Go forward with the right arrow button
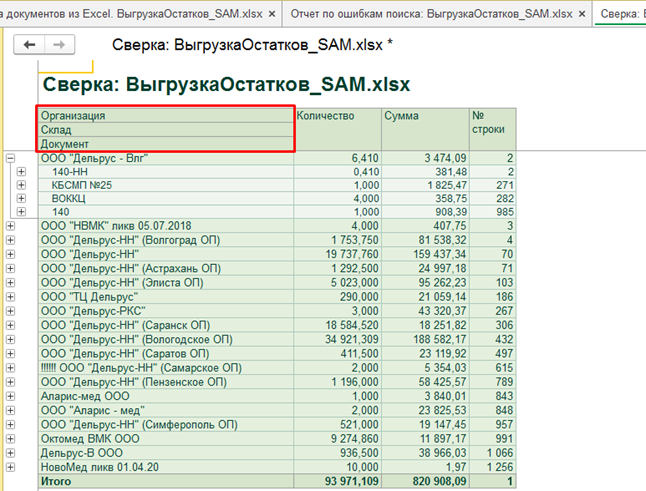646x491 pixels. click(59, 44)
